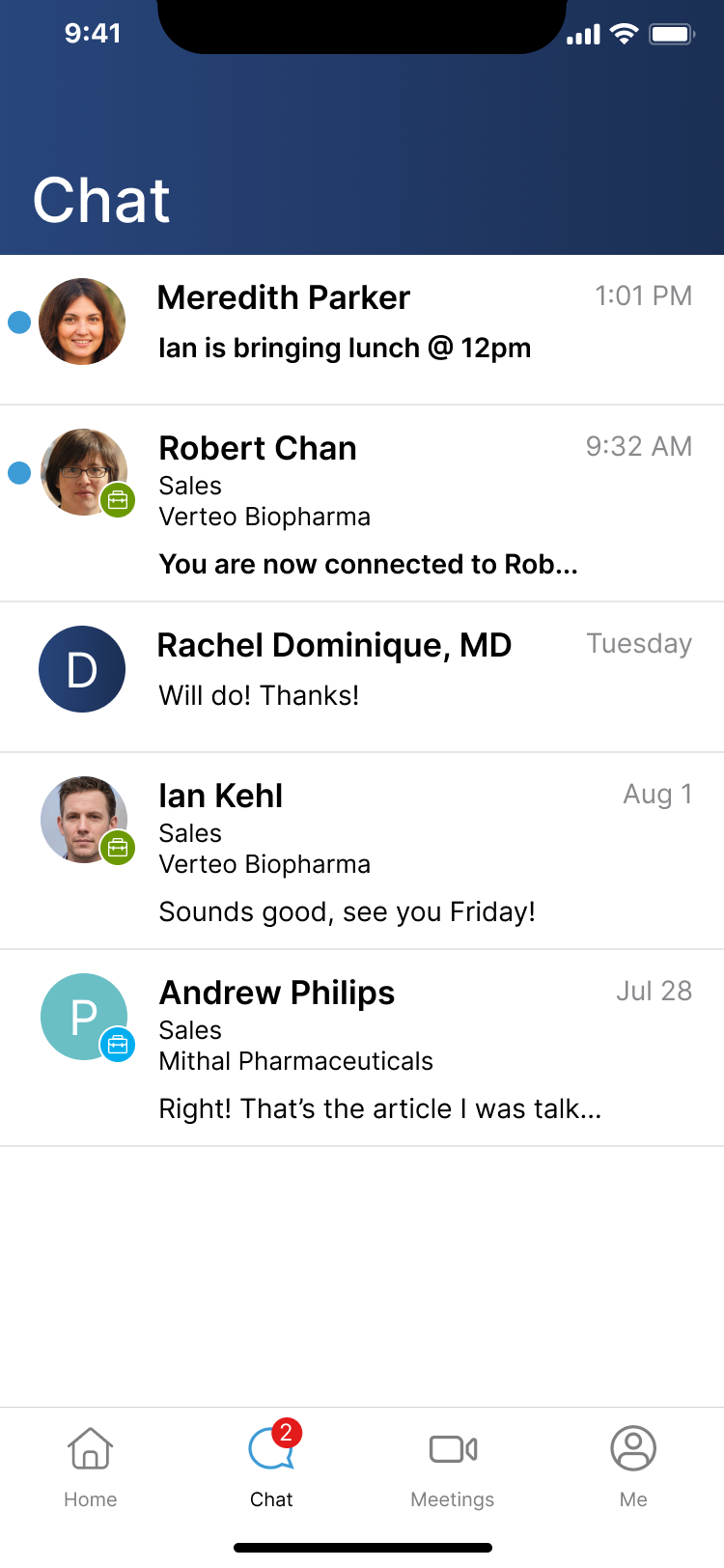Open chat with Rachel Dominique, MD
Image resolution: width=724 pixels, height=1568 pixels.
pos(334,645)
